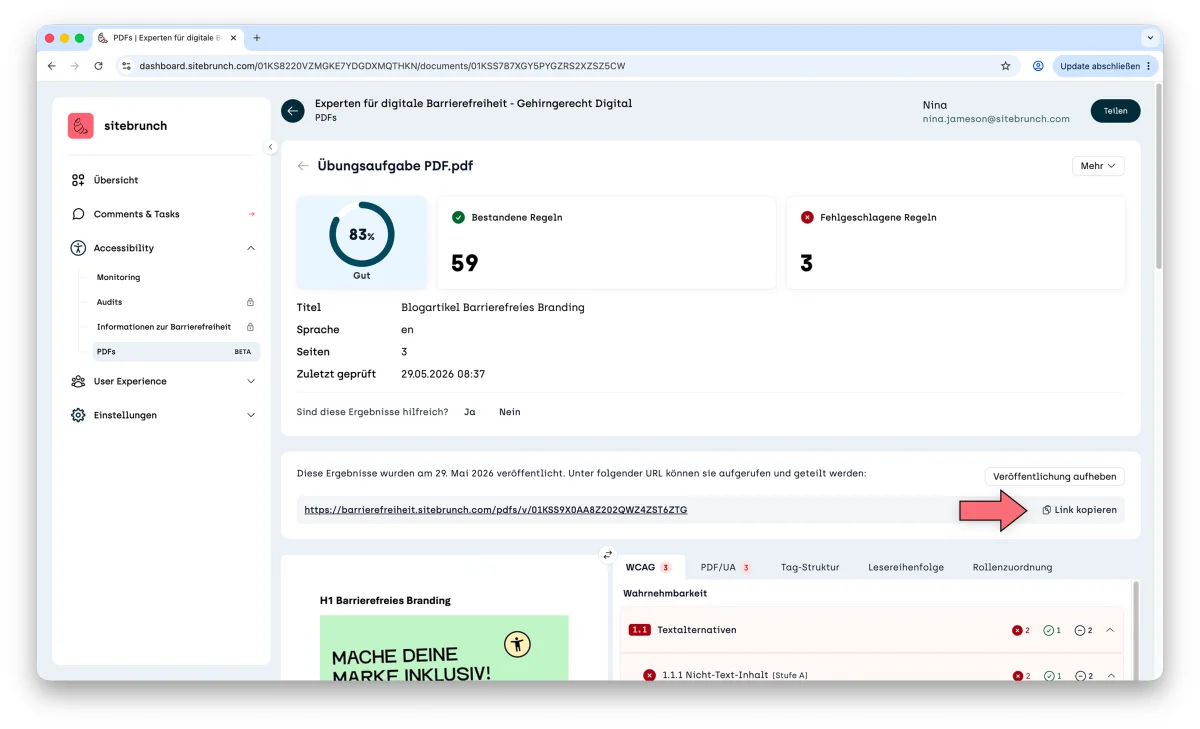Viewport: 1200px width, 729px height.
Task: Collapse the 1.1 Textalternativen group
Action: [x=1110, y=630]
